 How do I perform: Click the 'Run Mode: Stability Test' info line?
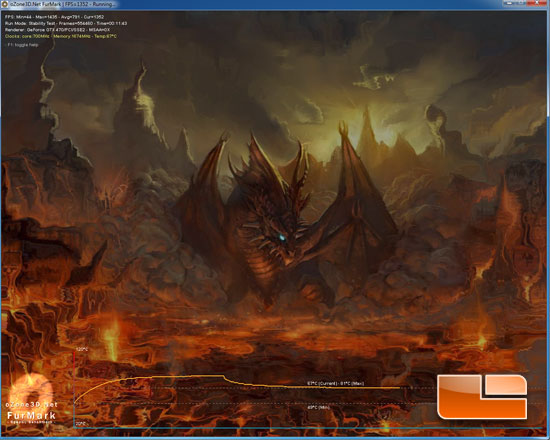[x=66, y=24]
